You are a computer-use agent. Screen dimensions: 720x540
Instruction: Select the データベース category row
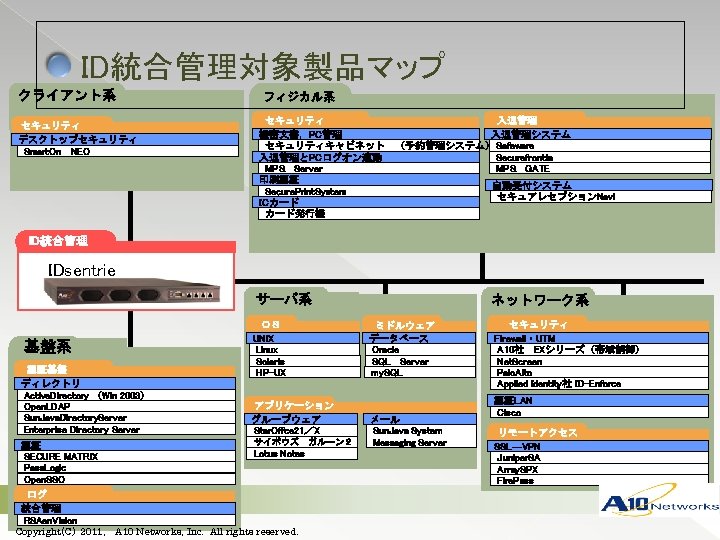tap(419, 338)
